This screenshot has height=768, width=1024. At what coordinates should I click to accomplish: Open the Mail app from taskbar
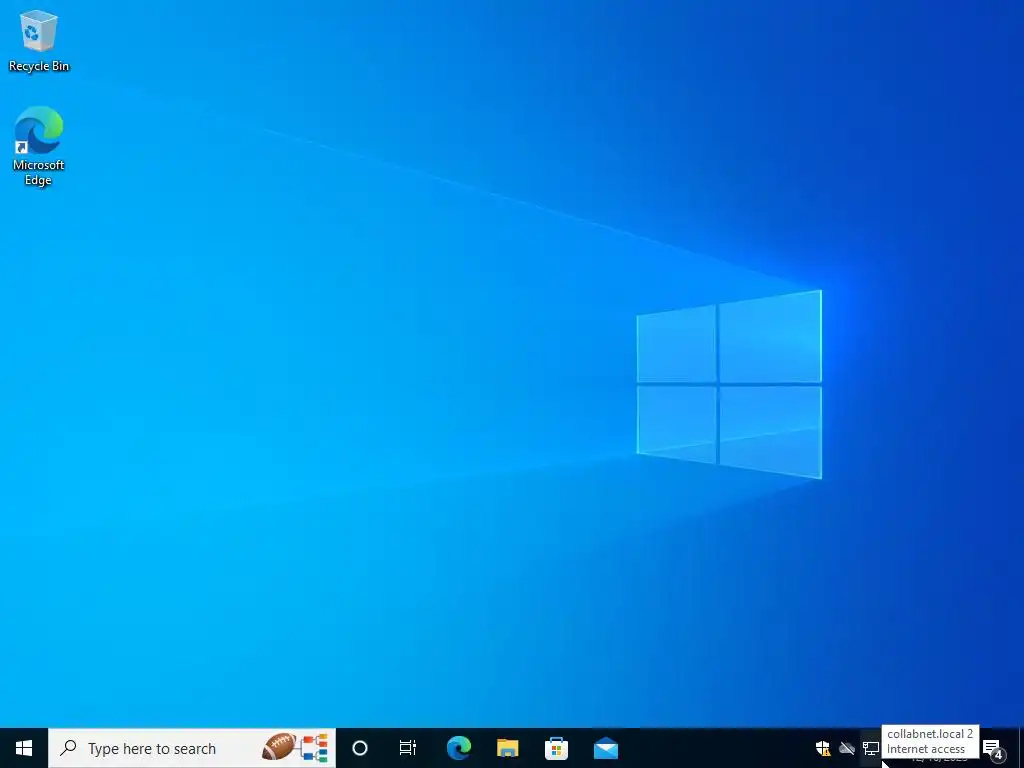coord(606,748)
